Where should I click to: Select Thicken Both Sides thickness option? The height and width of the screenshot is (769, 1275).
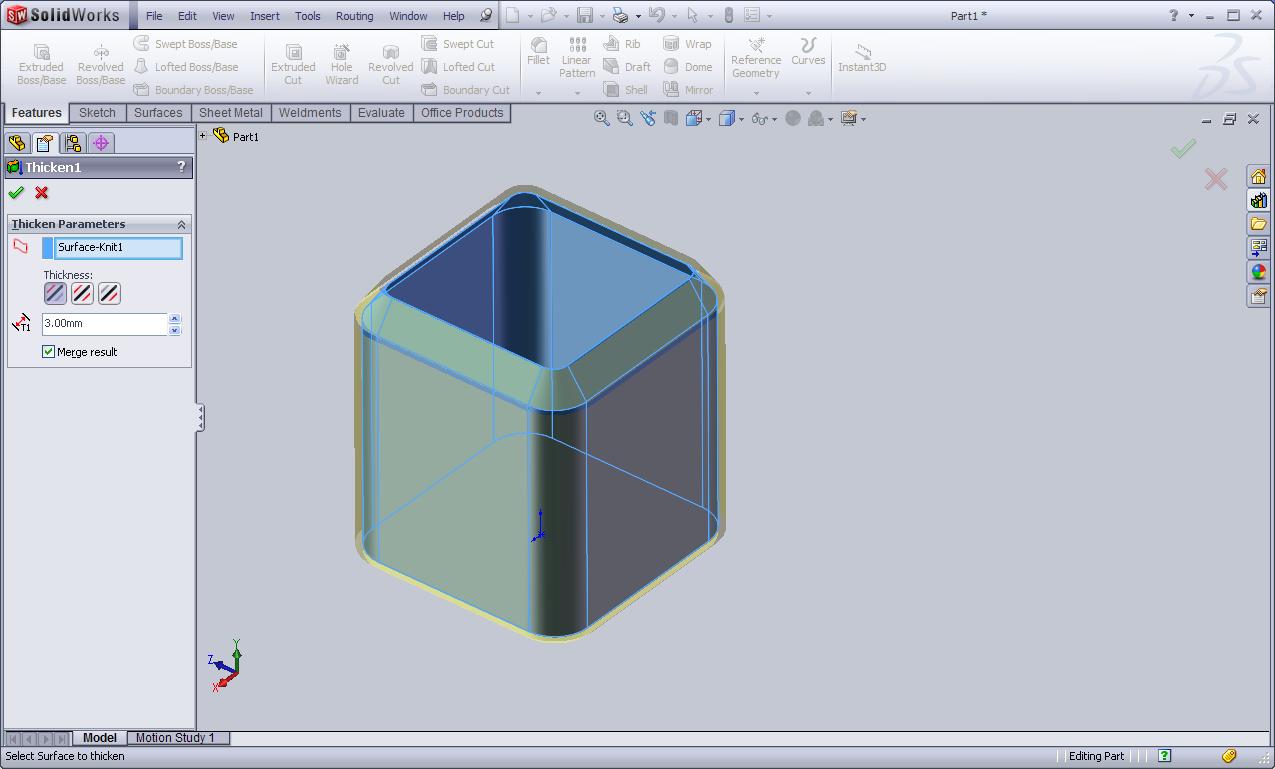(x=82, y=293)
